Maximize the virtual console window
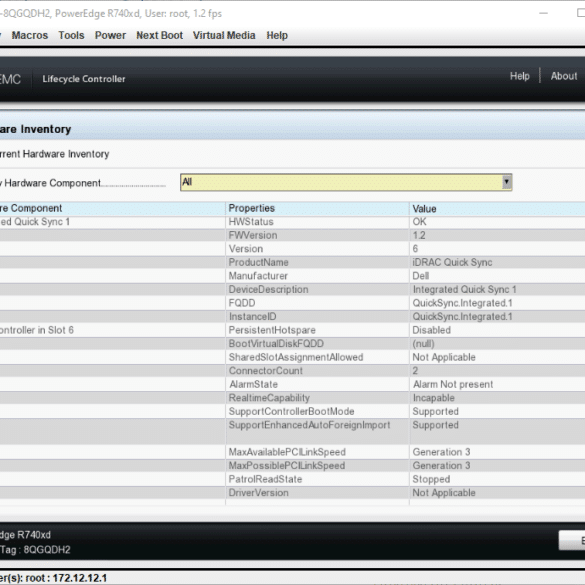This screenshot has height=585, width=585. pos(581,13)
